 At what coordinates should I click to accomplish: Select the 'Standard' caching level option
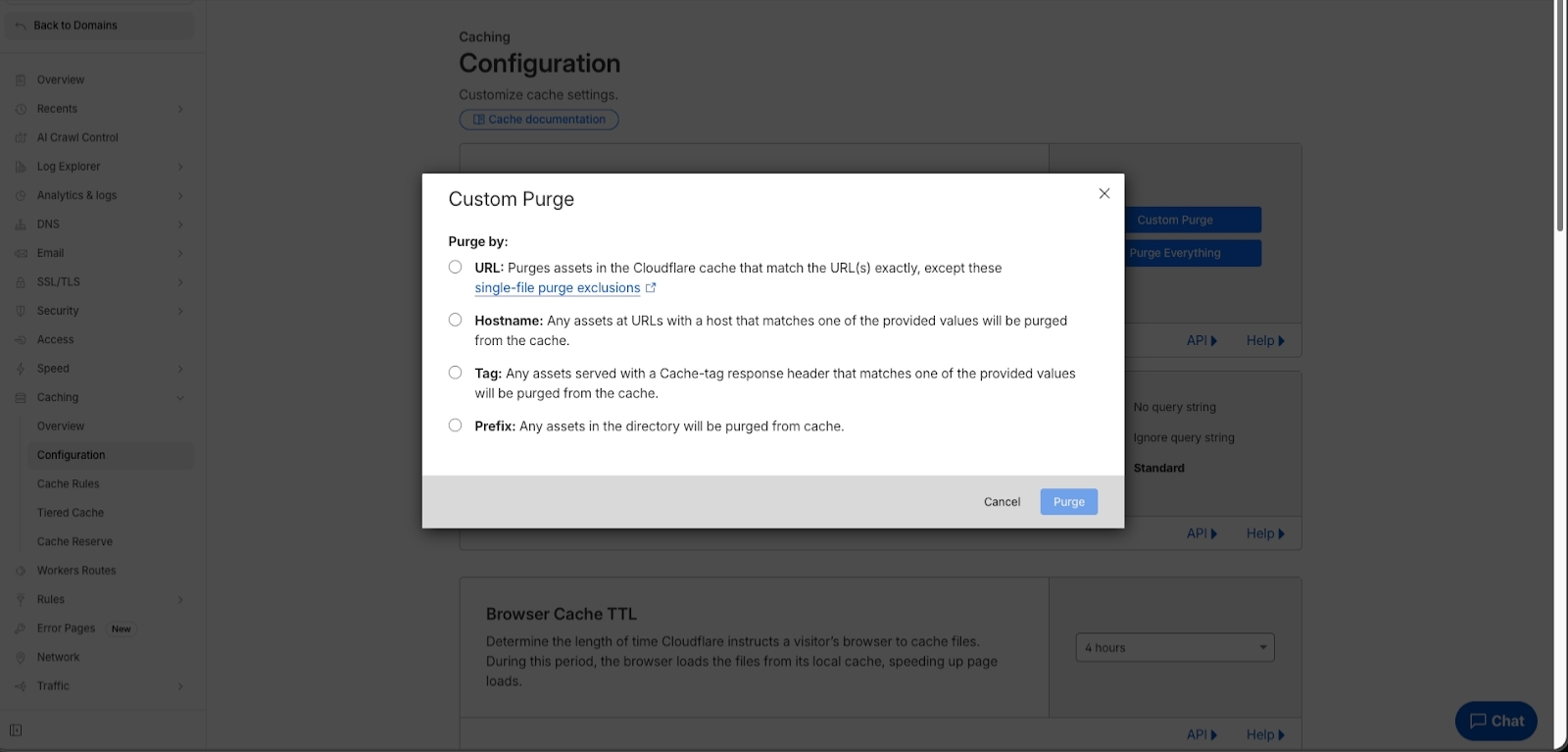1158,469
